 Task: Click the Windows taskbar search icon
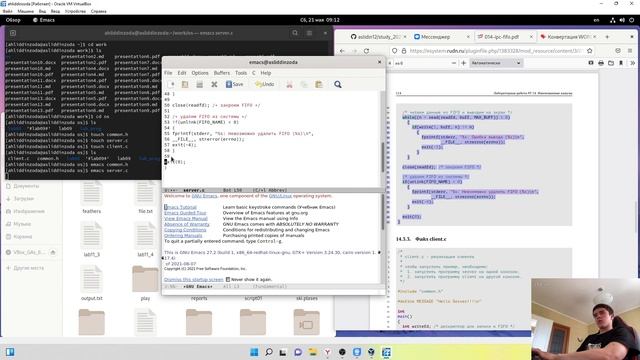[x=269, y=352]
